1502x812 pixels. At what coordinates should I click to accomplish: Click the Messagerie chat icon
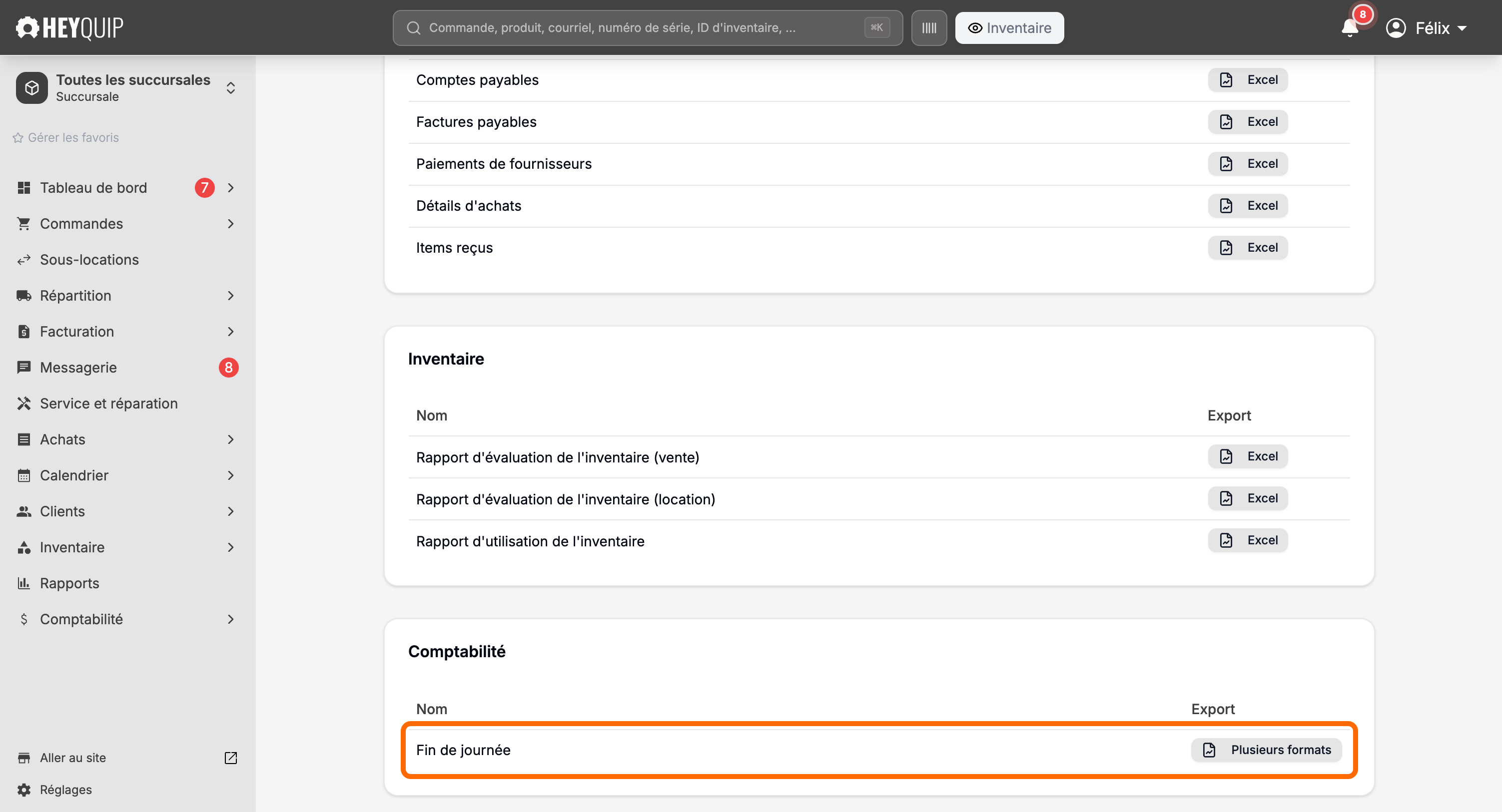click(x=24, y=367)
